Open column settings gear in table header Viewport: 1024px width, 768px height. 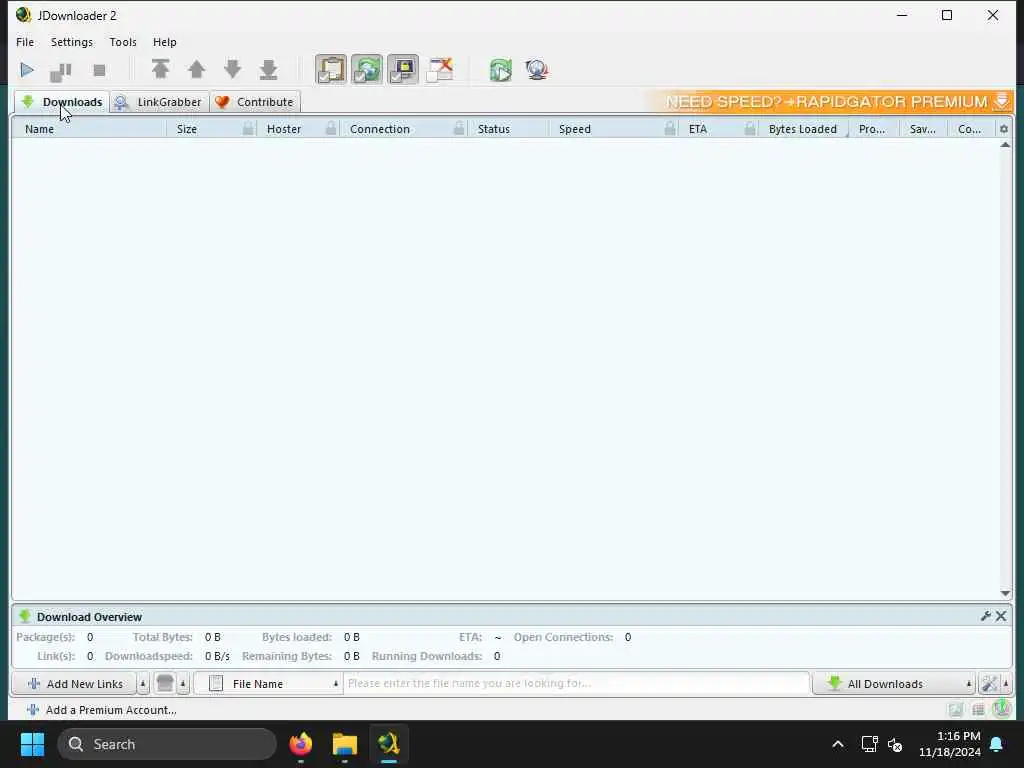(1004, 129)
